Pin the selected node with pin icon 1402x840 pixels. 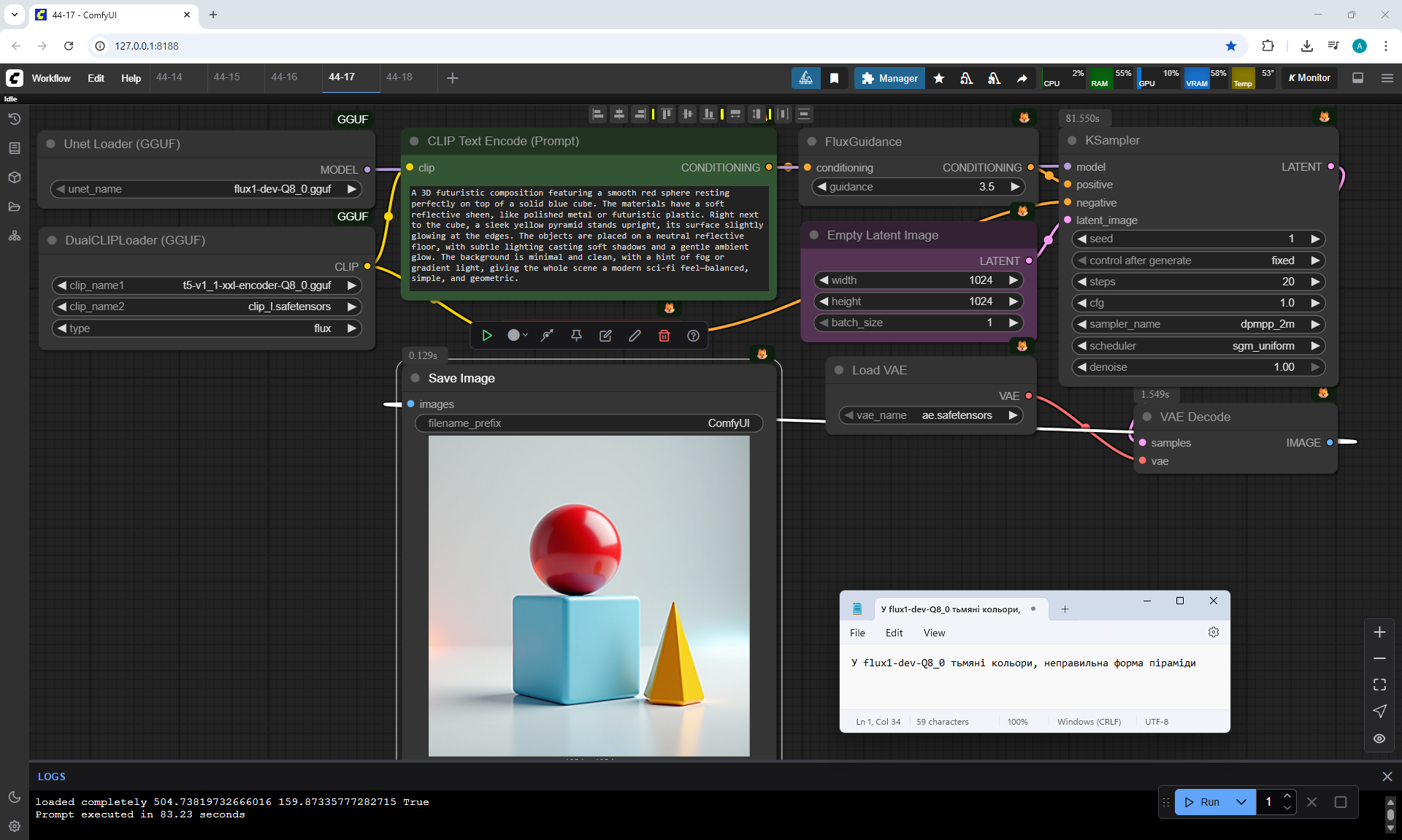tap(576, 336)
